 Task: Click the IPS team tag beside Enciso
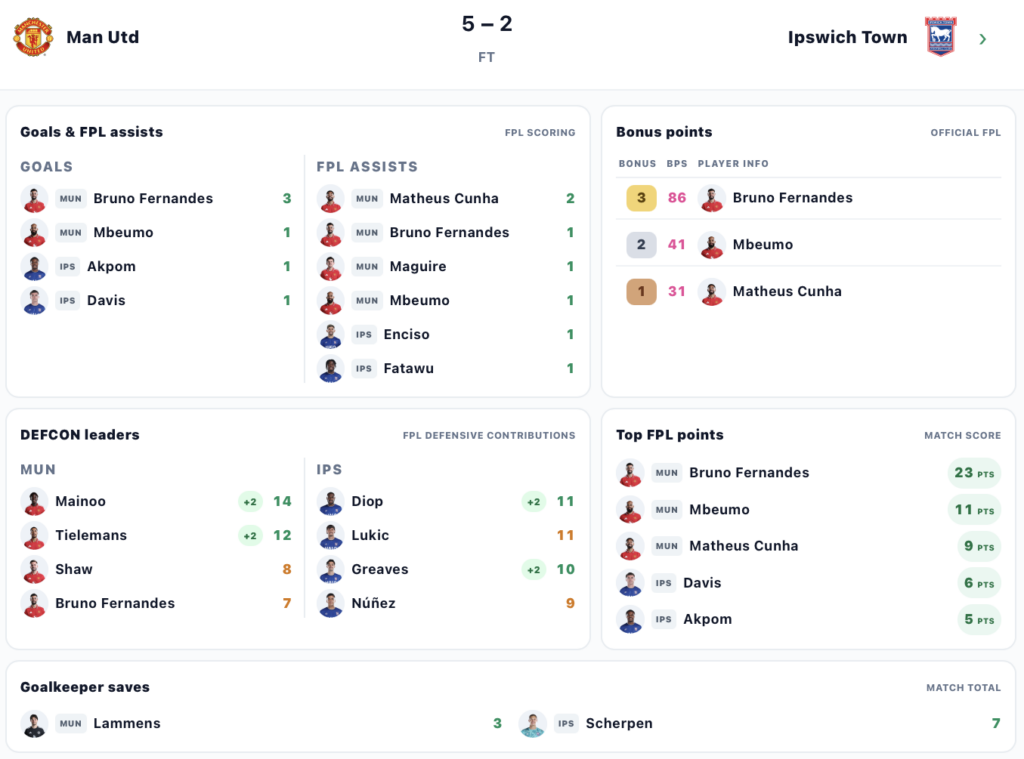(364, 334)
